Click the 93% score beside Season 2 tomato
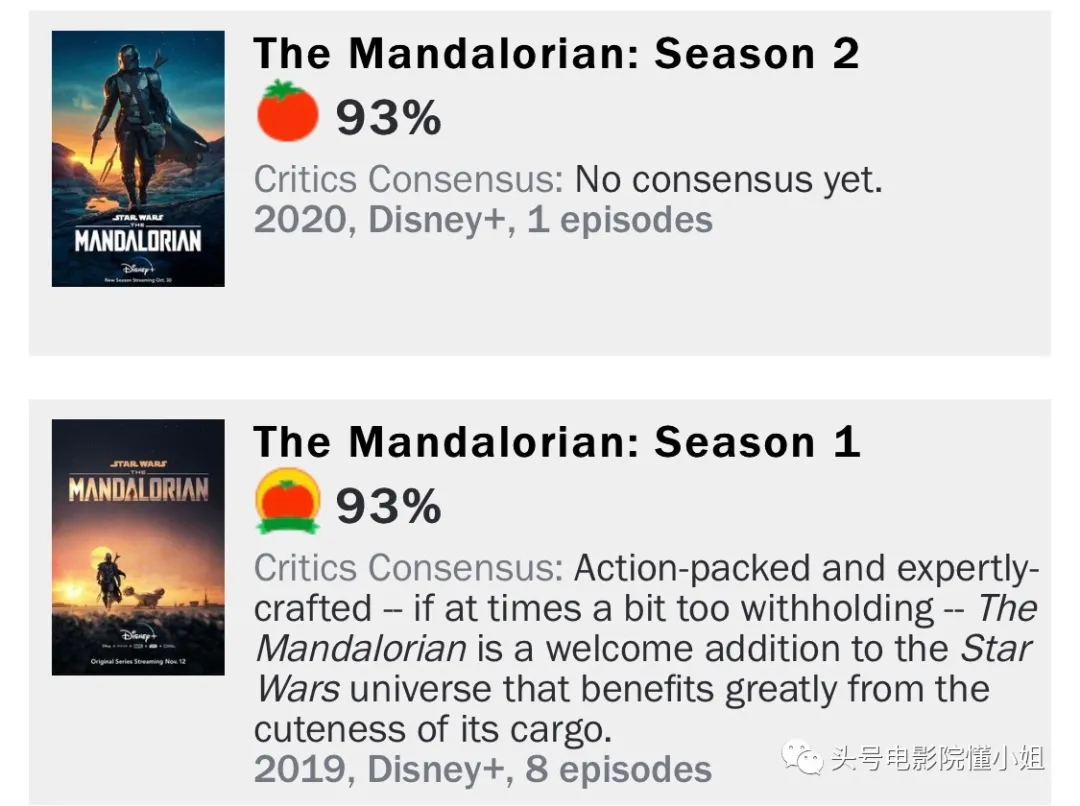The height and width of the screenshot is (806, 1080). pos(388,118)
